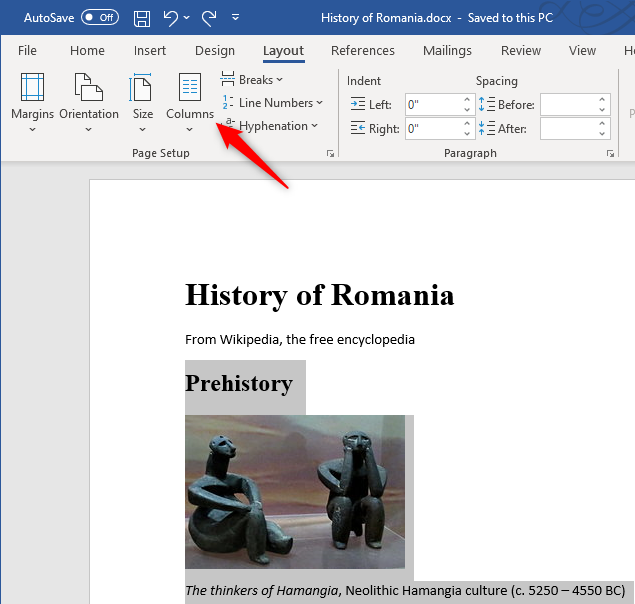Open the Line Numbers dropdown
This screenshot has height=604, width=635.
tap(272, 103)
